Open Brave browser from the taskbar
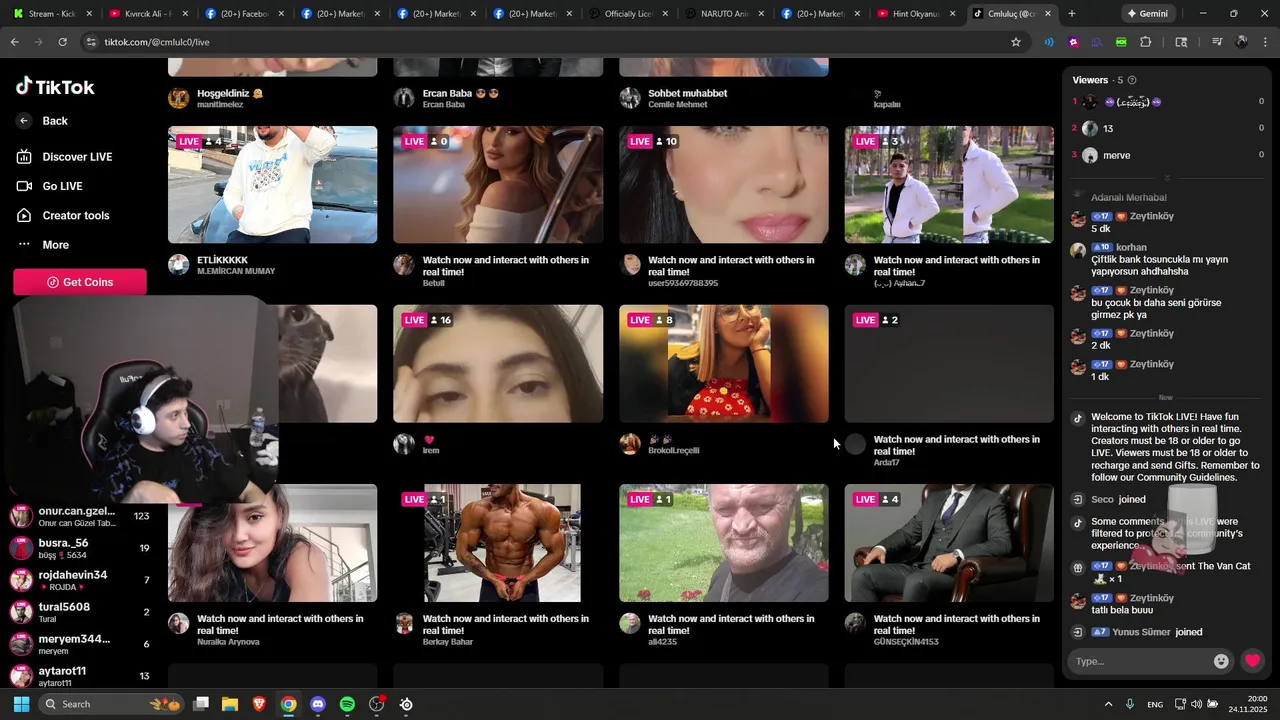1280x720 pixels. (259, 704)
